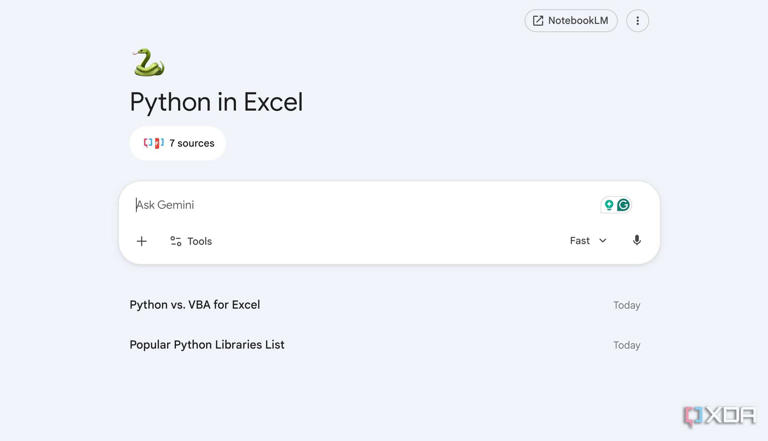Expand the chevron next to Fast

coord(602,241)
